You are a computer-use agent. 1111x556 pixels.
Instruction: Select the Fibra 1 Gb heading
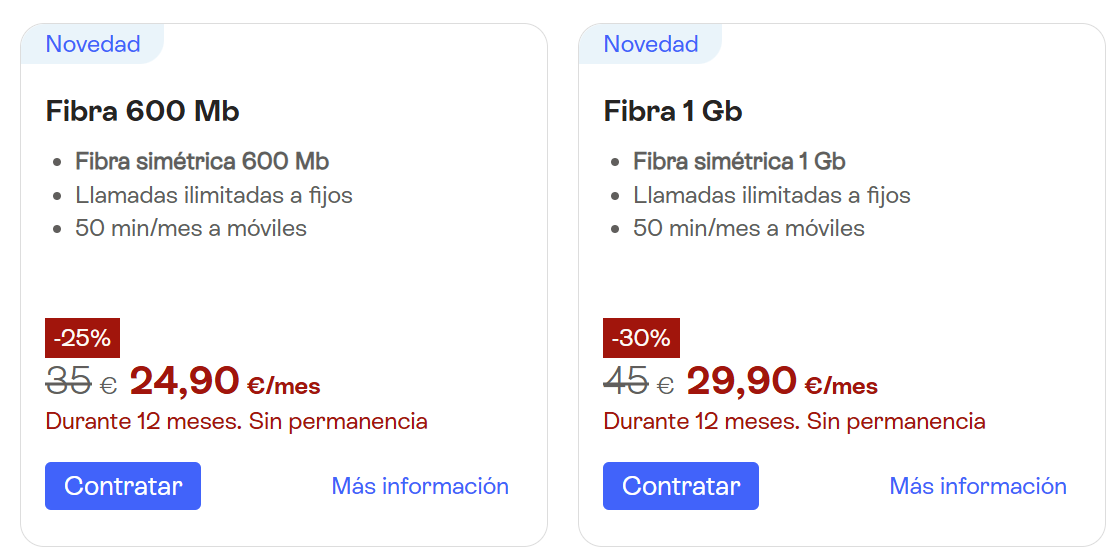pyautogui.click(x=673, y=110)
